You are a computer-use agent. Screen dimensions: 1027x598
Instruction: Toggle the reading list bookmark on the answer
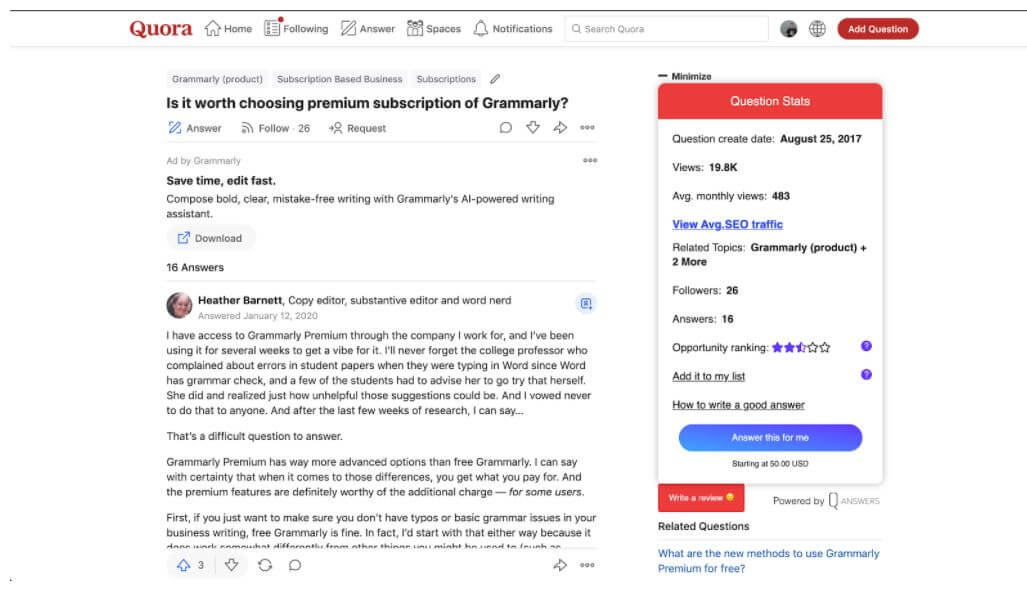[x=586, y=303]
